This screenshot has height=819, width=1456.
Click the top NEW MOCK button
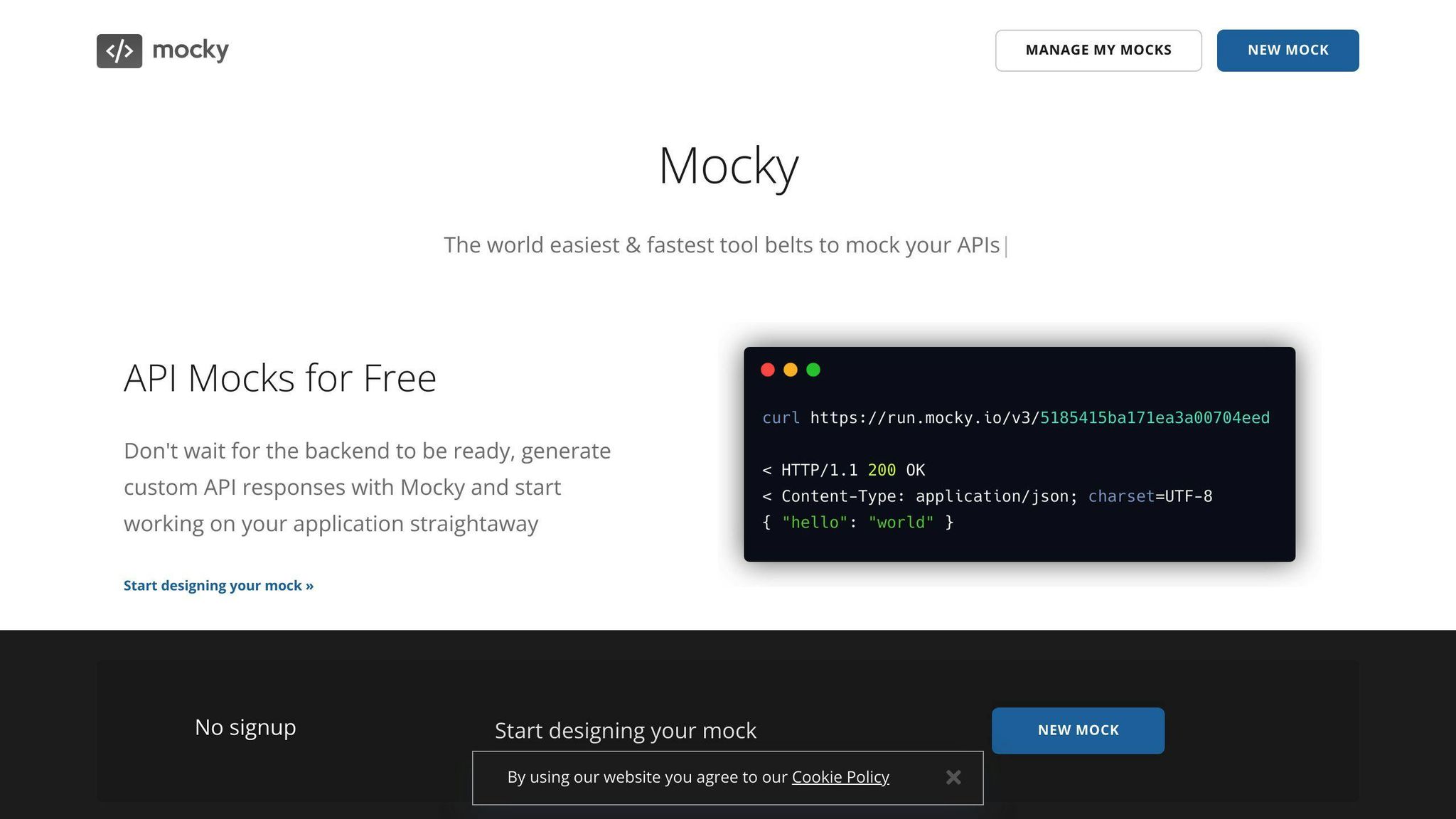click(1288, 50)
